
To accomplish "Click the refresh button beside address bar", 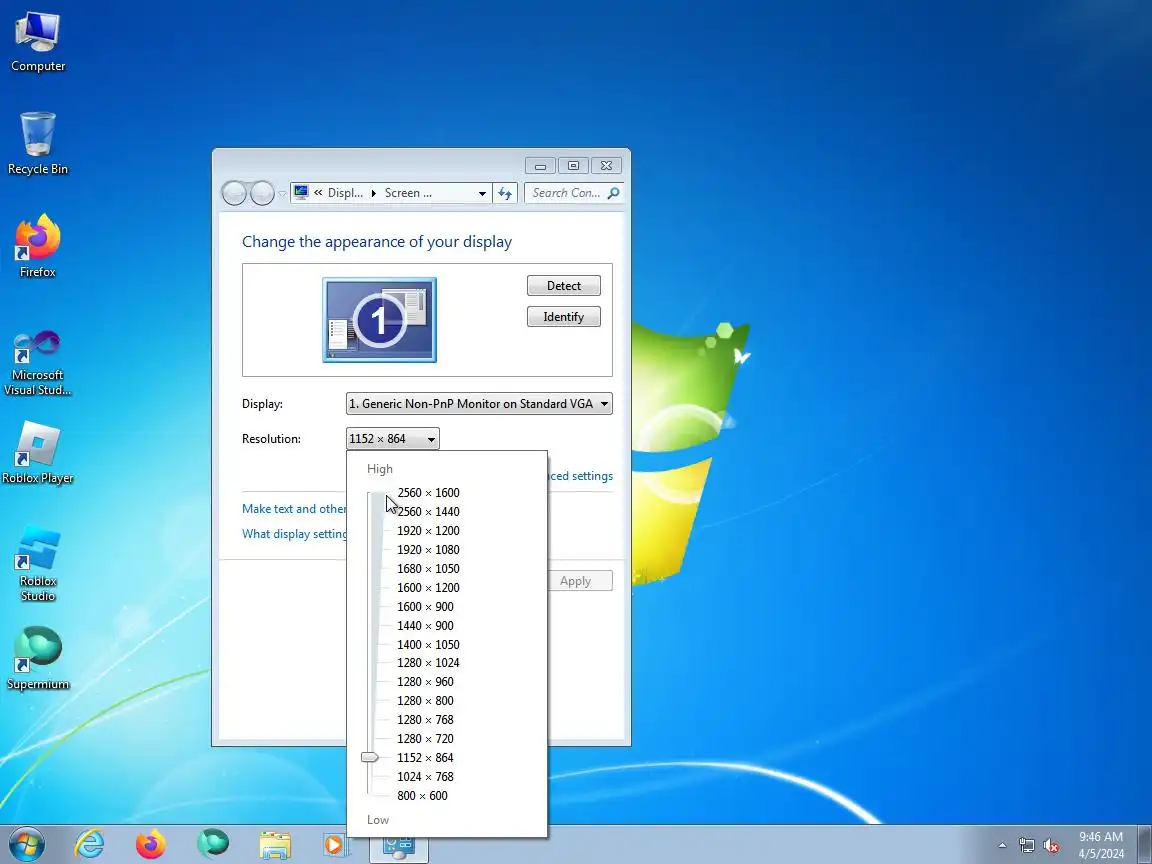I will tap(505, 193).
